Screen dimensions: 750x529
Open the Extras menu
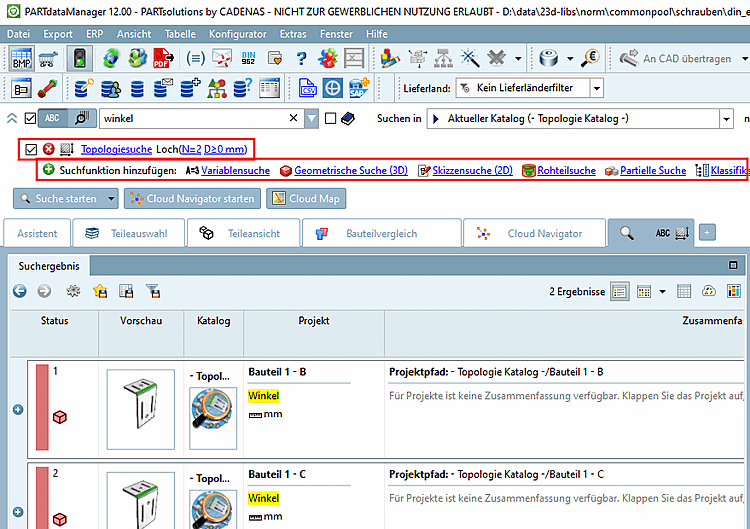[293, 34]
